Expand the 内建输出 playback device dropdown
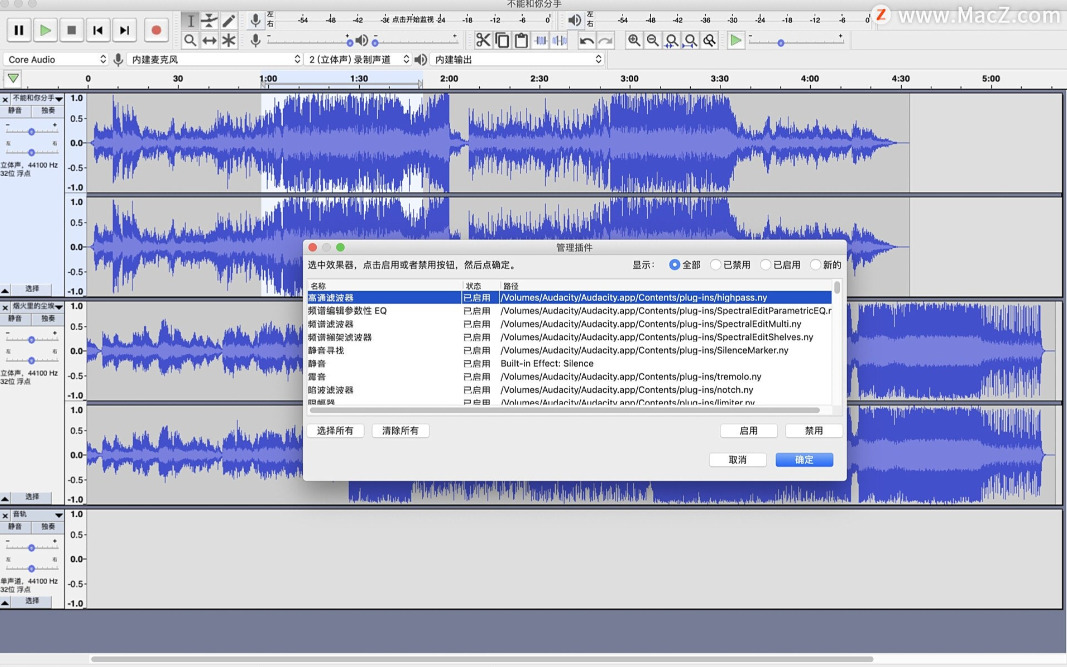This screenshot has height=667, width=1067. [x=518, y=60]
